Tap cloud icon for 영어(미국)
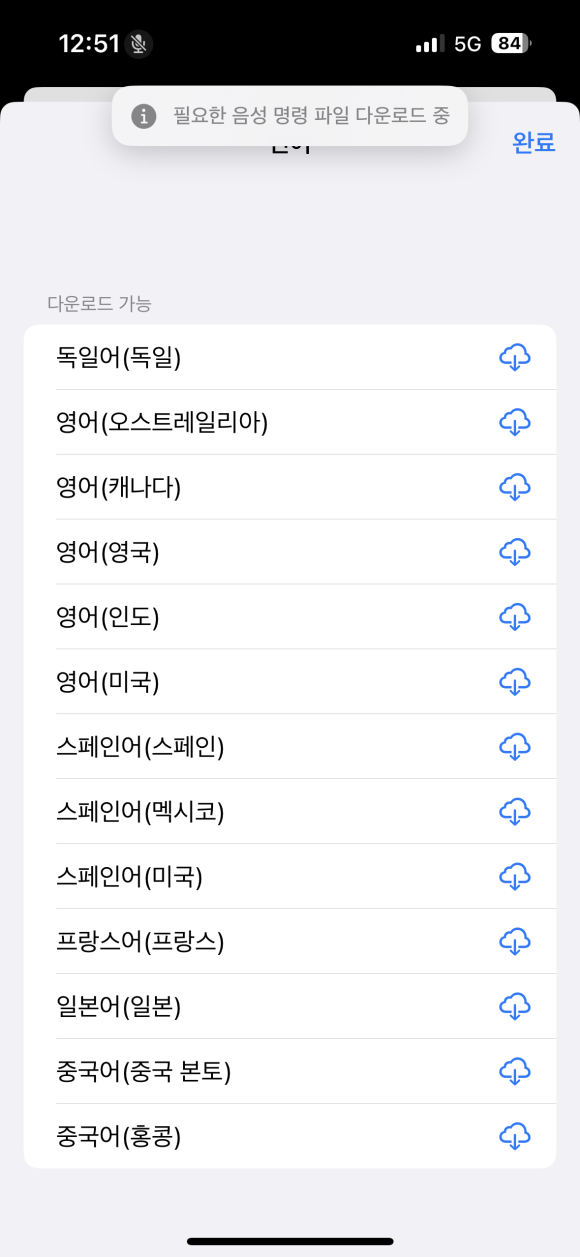 click(x=514, y=681)
